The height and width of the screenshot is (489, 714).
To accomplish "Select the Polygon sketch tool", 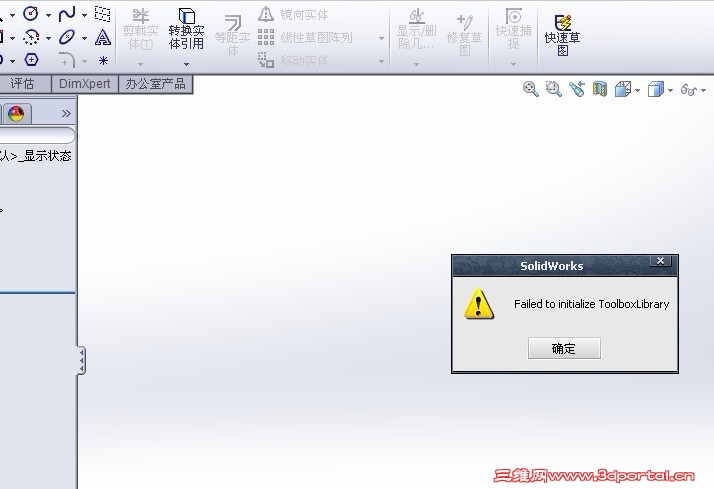I will pos(31,60).
